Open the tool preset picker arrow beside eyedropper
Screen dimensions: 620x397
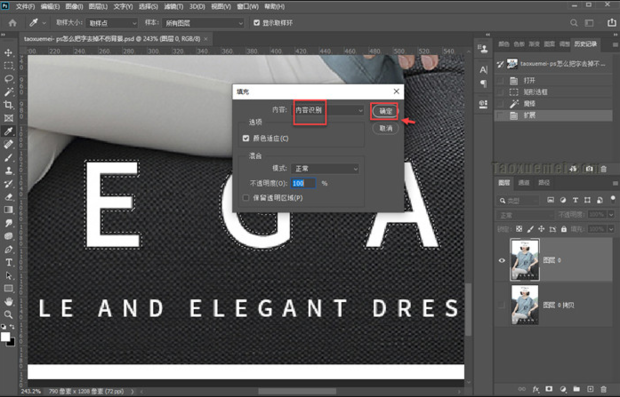pyautogui.click(x=44, y=23)
